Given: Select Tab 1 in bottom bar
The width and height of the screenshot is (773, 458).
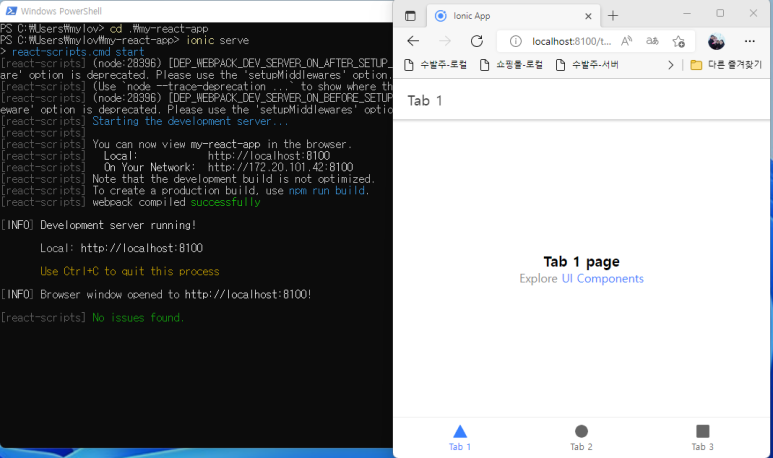Looking at the screenshot, I should tap(459, 438).
